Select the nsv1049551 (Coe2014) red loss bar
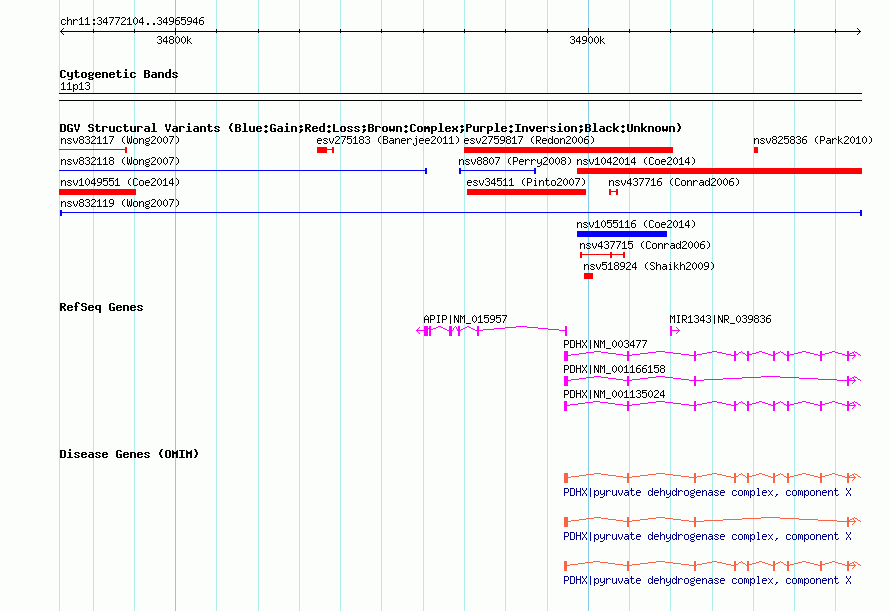 (x=98, y=192)
